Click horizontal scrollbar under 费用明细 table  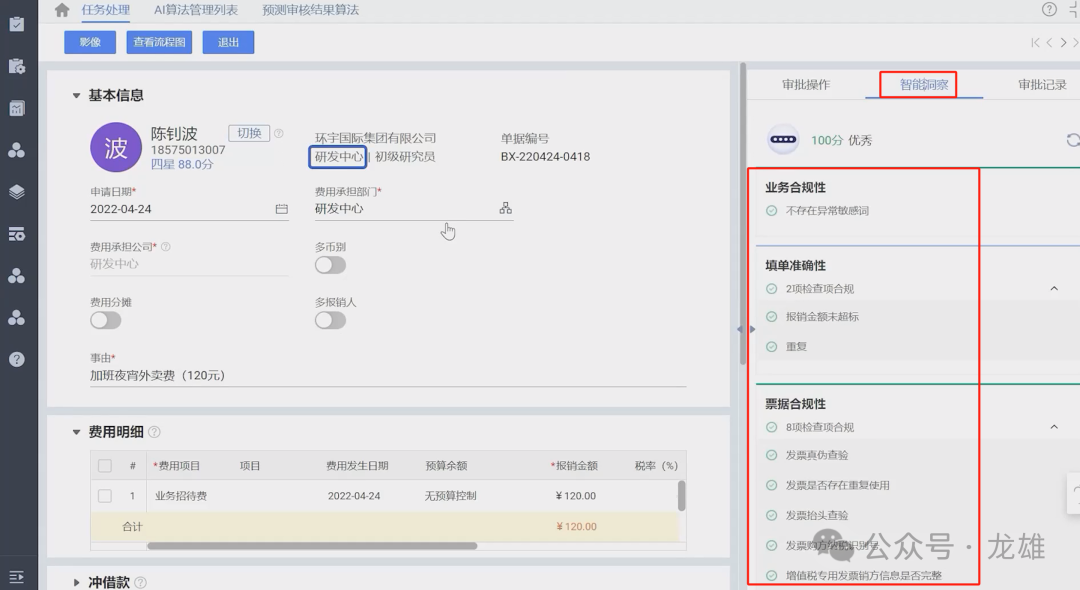click(x=312, y=546)
